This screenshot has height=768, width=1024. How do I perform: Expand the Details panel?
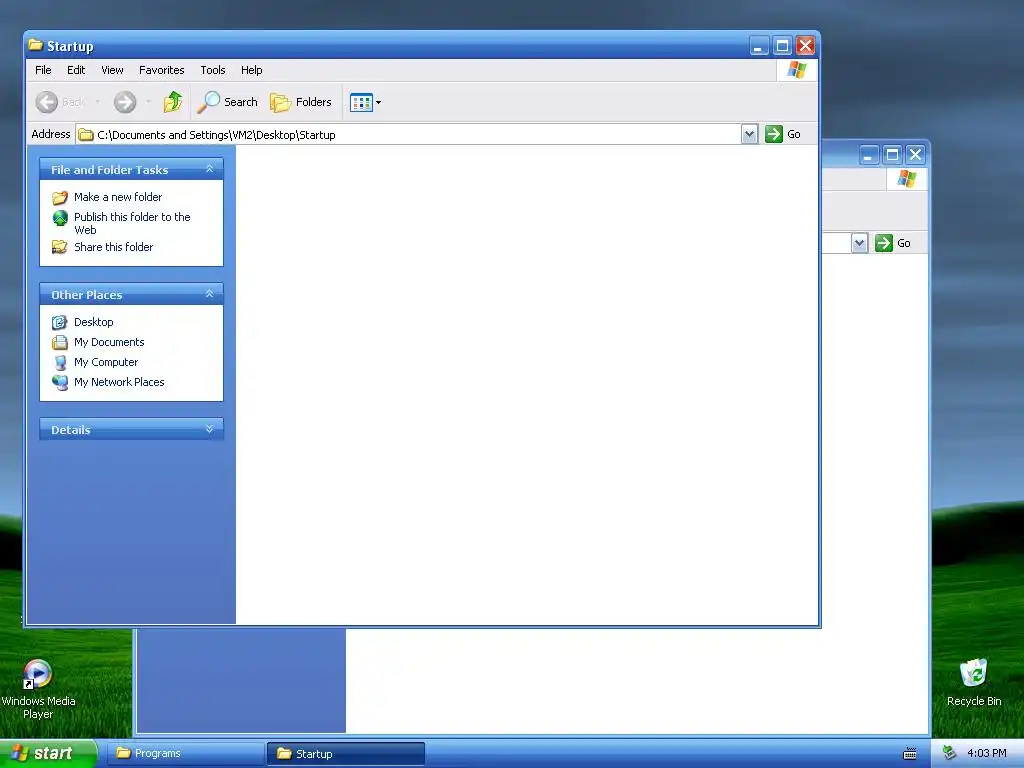[x=210, y=429]
